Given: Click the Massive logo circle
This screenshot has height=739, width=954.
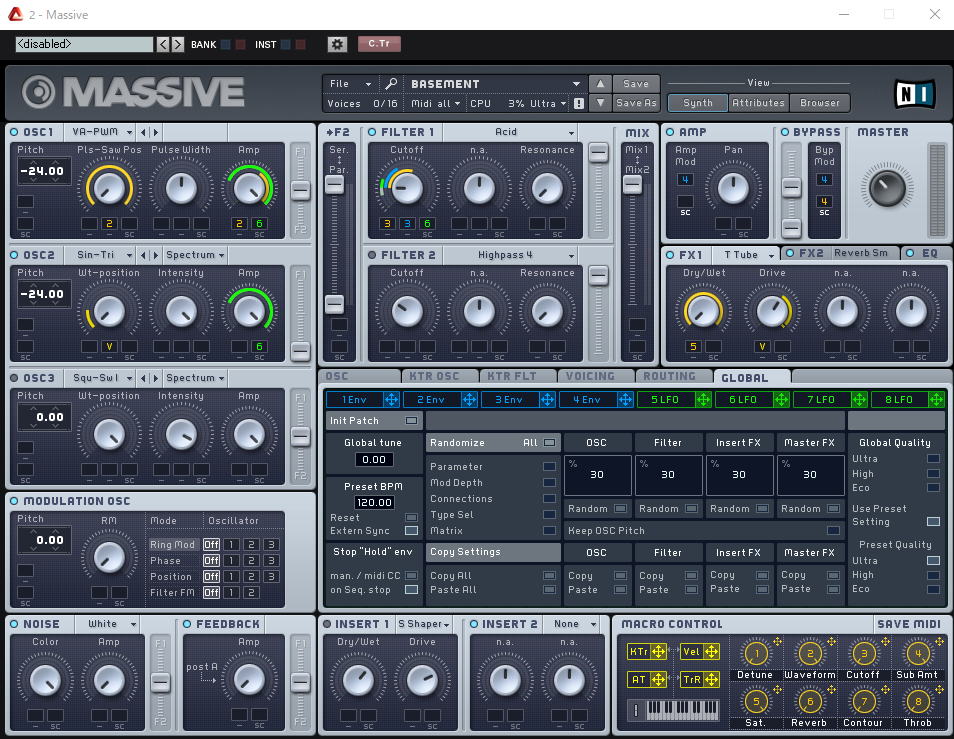Looking at the screenshot, I should coord(38,92).
